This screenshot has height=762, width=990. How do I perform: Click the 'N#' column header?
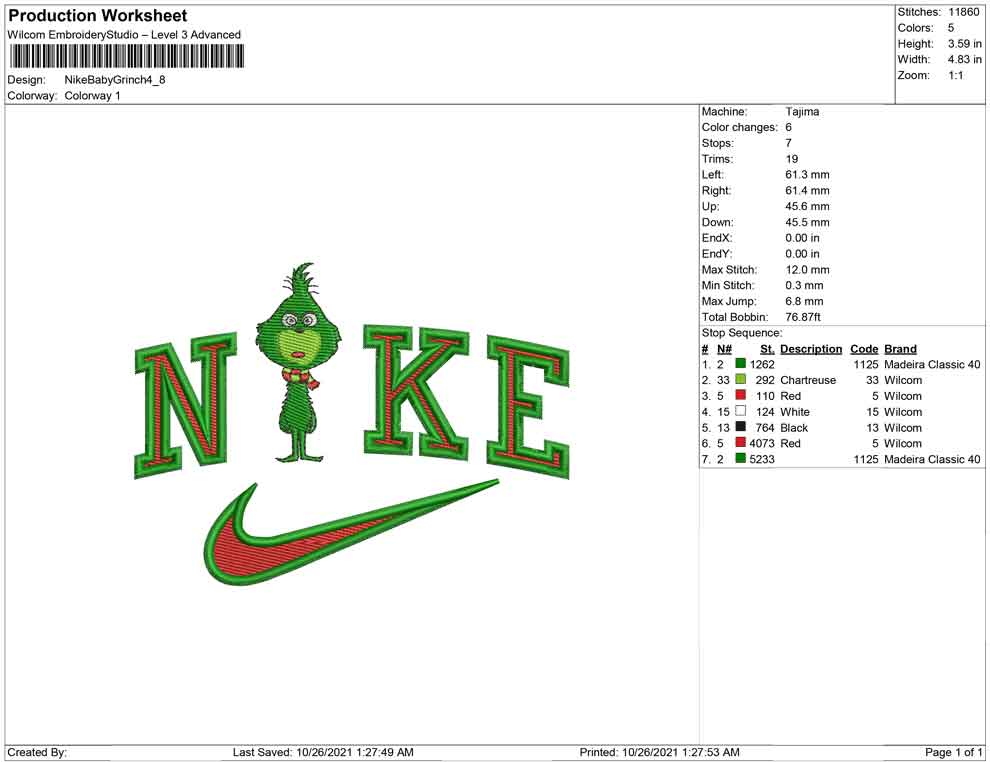724,349
